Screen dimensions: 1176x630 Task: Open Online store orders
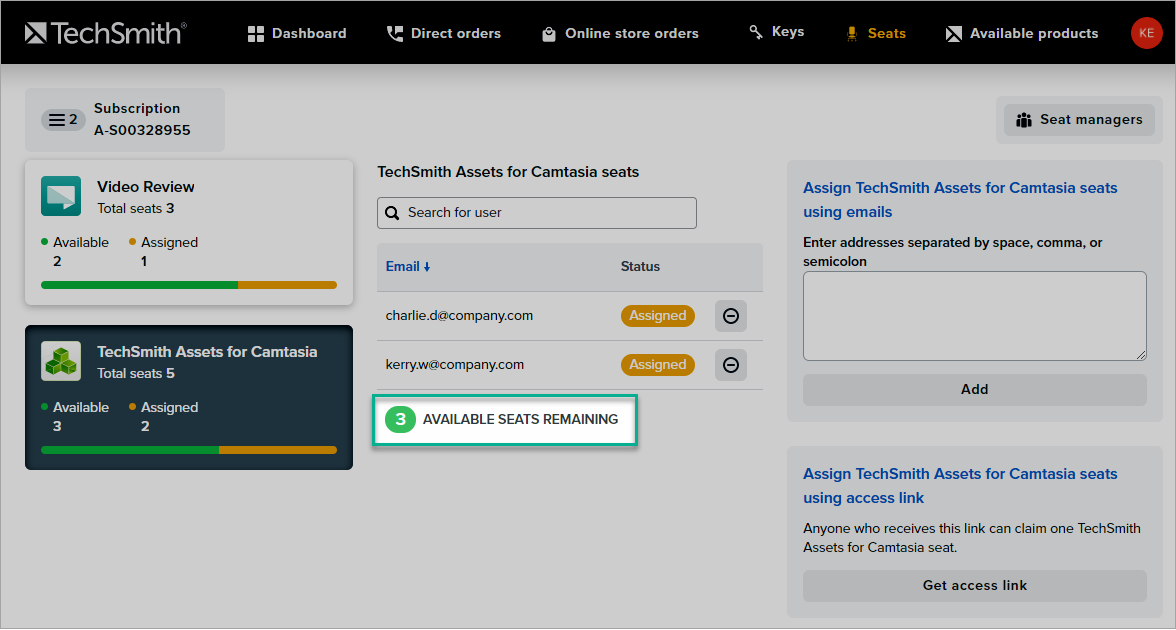tap(620, 33)
